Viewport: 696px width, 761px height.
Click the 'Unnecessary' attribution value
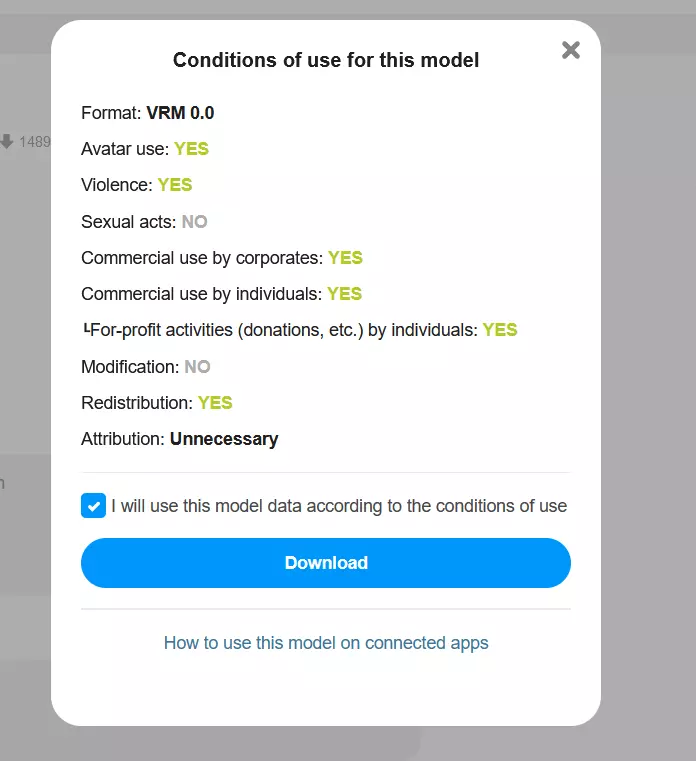(x=224, y=439)
